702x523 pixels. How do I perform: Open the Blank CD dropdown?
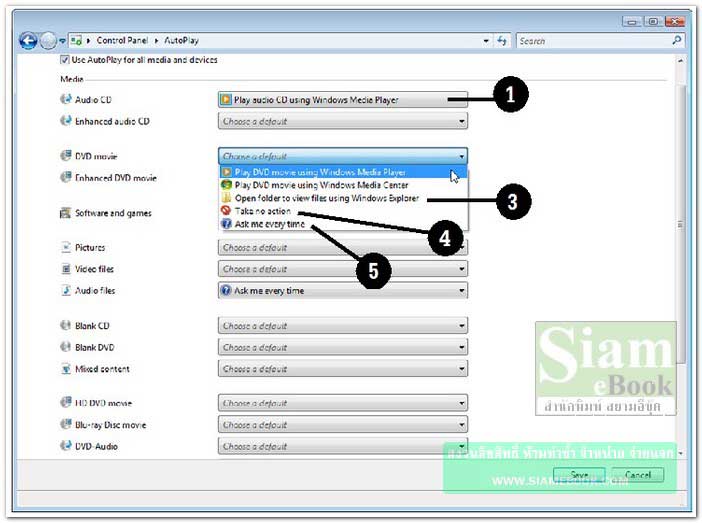(343, 326)
